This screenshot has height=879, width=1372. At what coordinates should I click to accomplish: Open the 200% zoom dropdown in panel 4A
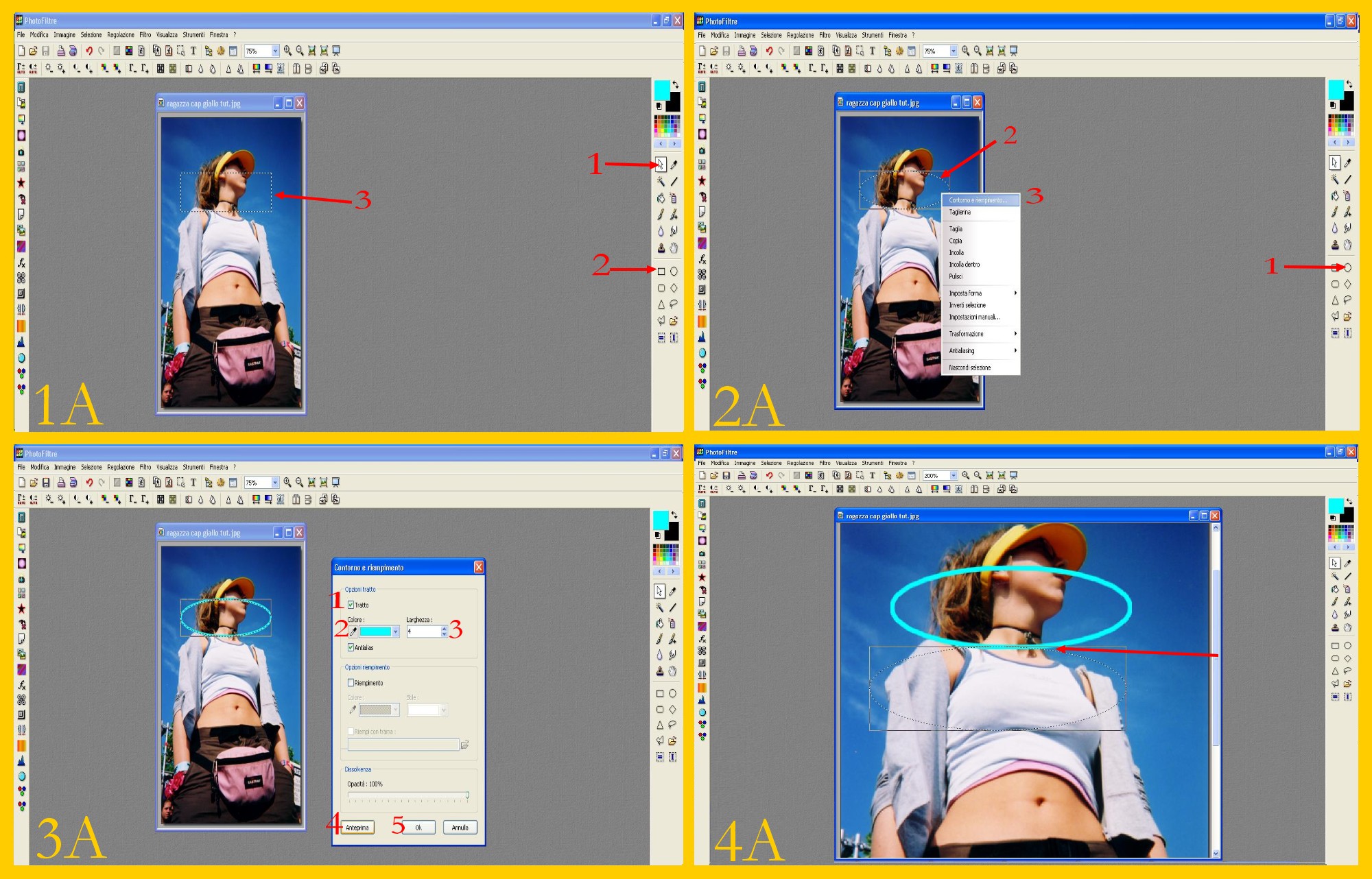tap(953, 476)
